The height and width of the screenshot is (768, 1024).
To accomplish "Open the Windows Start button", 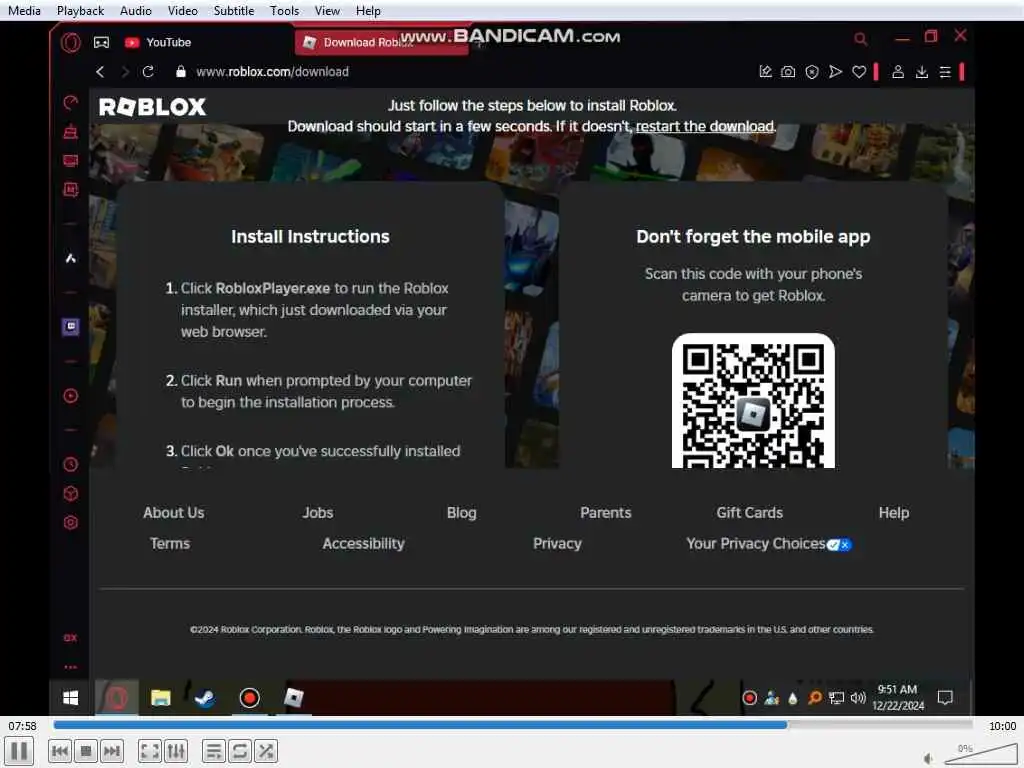I will [x=71, y=697].
